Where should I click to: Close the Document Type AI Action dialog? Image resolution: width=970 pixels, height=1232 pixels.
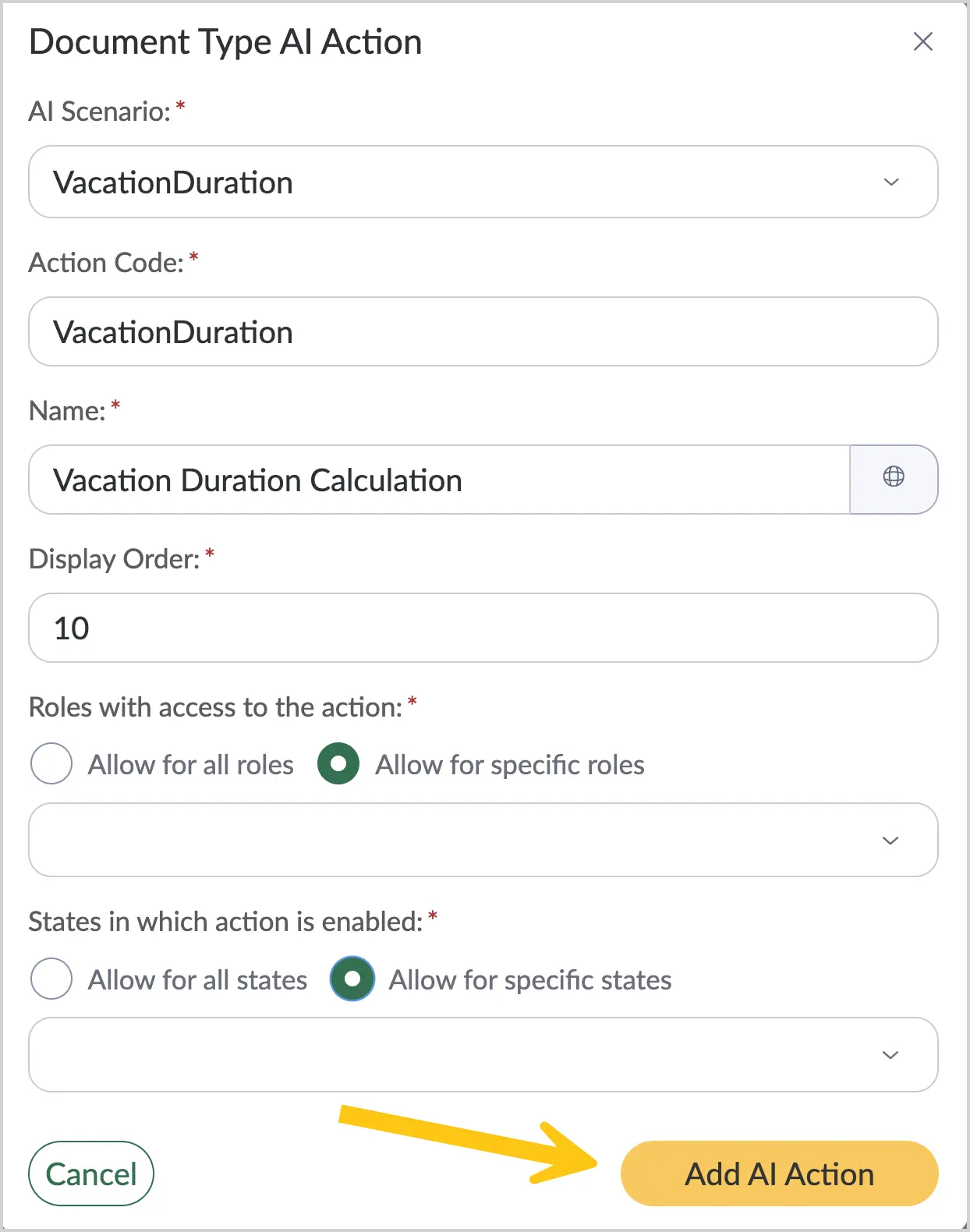pyautogui.click(x=923, y=41)
